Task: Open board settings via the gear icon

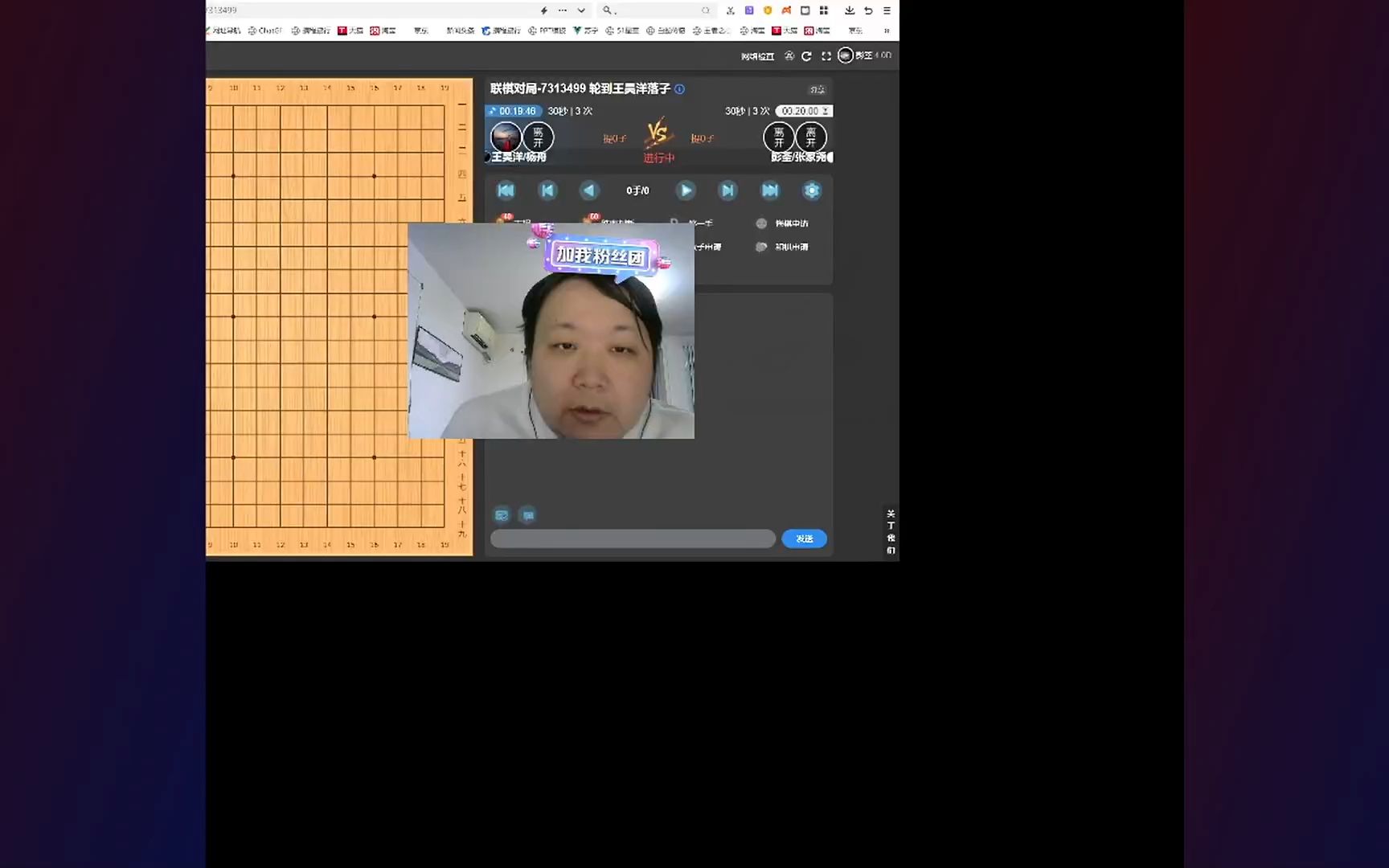Action: tap(812, 190)
